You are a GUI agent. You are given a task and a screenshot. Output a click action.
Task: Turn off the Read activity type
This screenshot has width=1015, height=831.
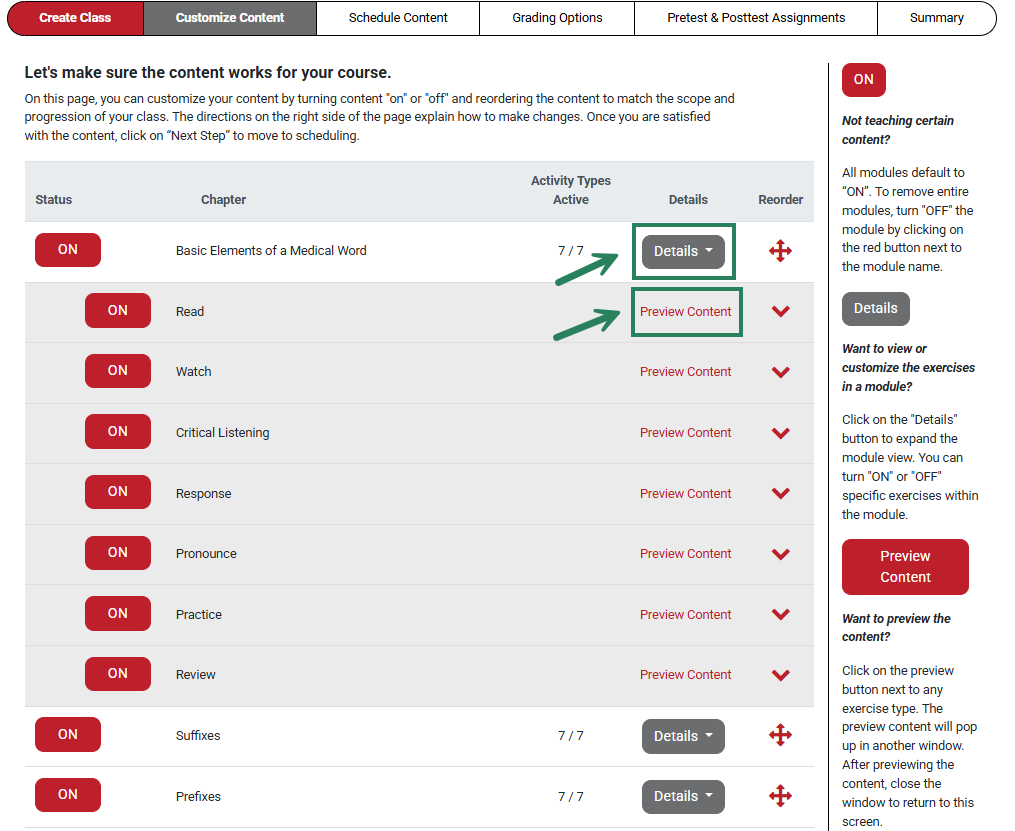[117, 310]
